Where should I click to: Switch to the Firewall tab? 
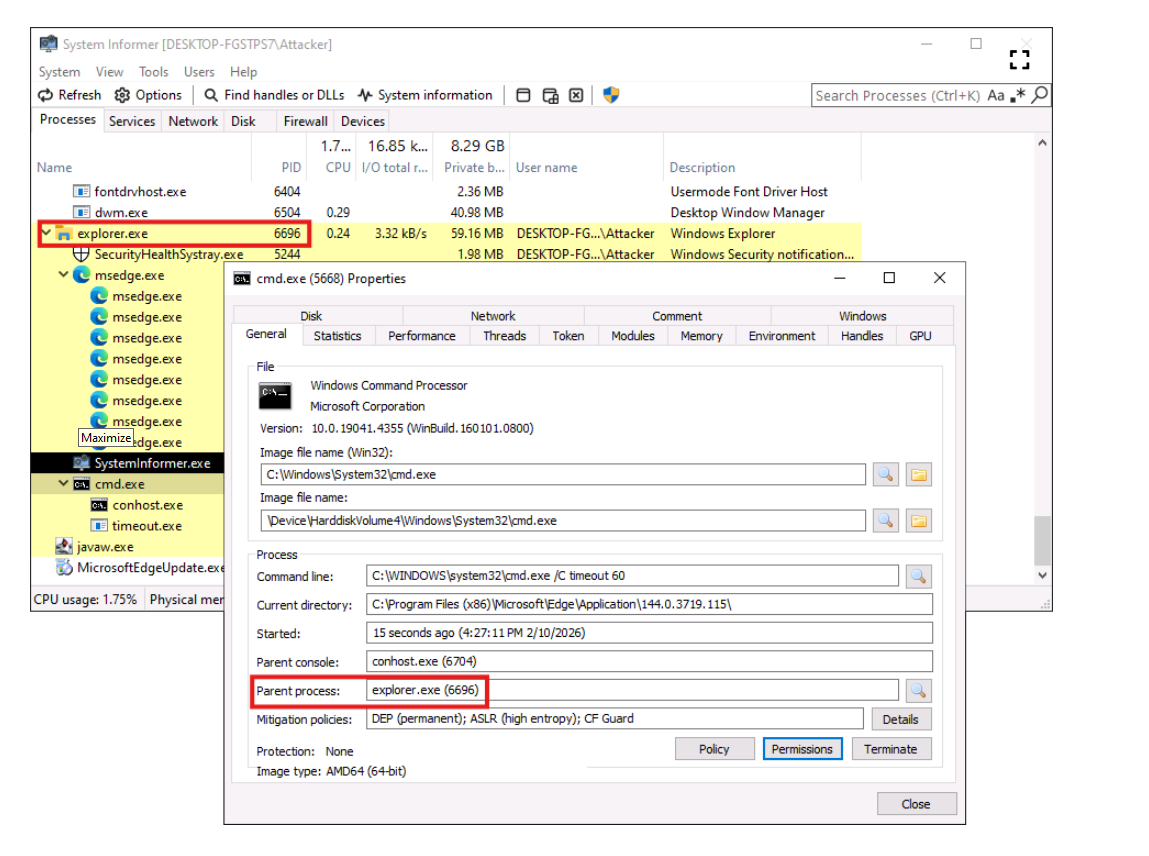pos(306,121)
